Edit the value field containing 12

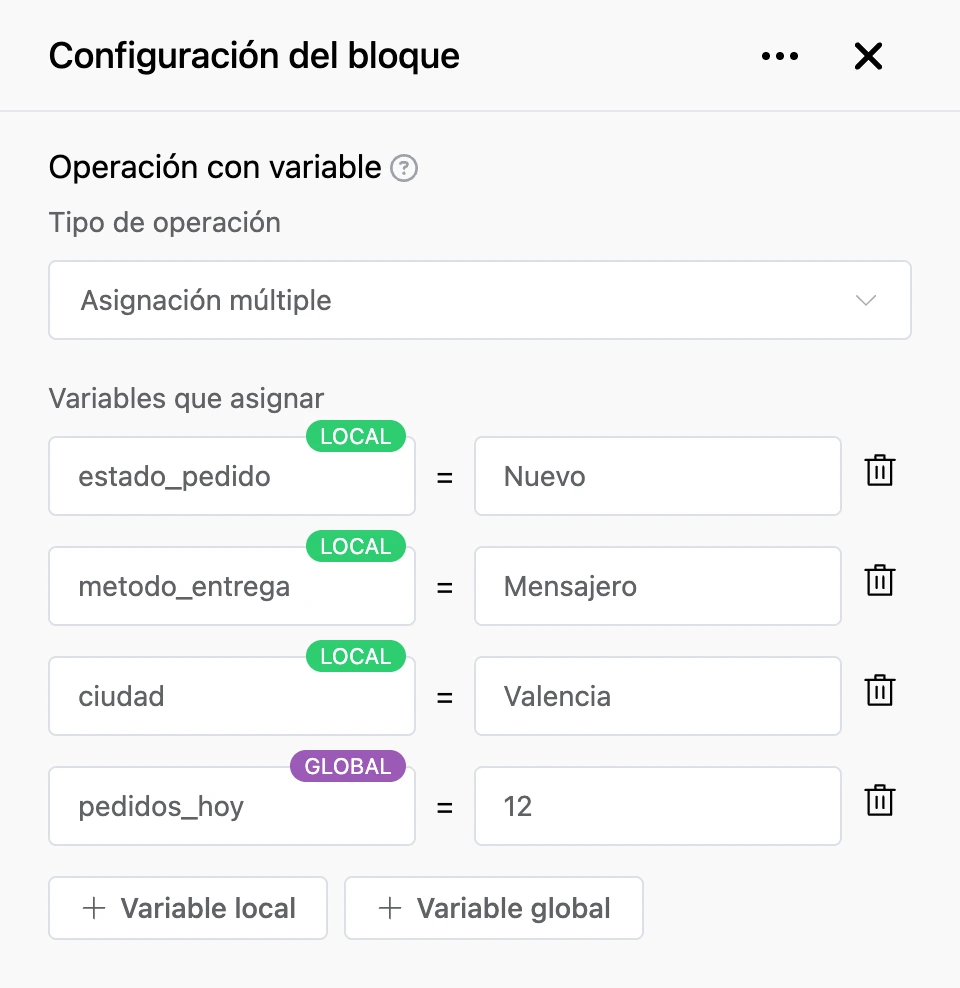[x=658, y=806]
